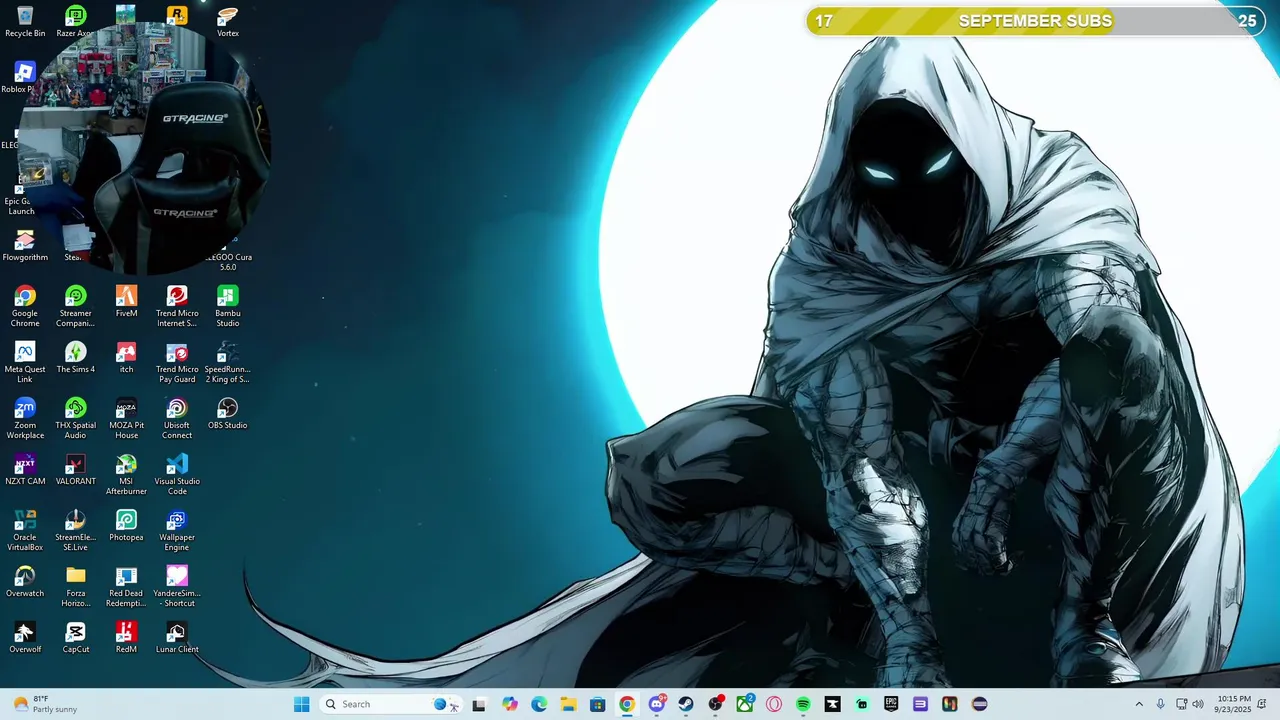This screenshot has height=720, width=1280.
Task: Open the weather widget showing 81°F
Action: tap(45, 704)
